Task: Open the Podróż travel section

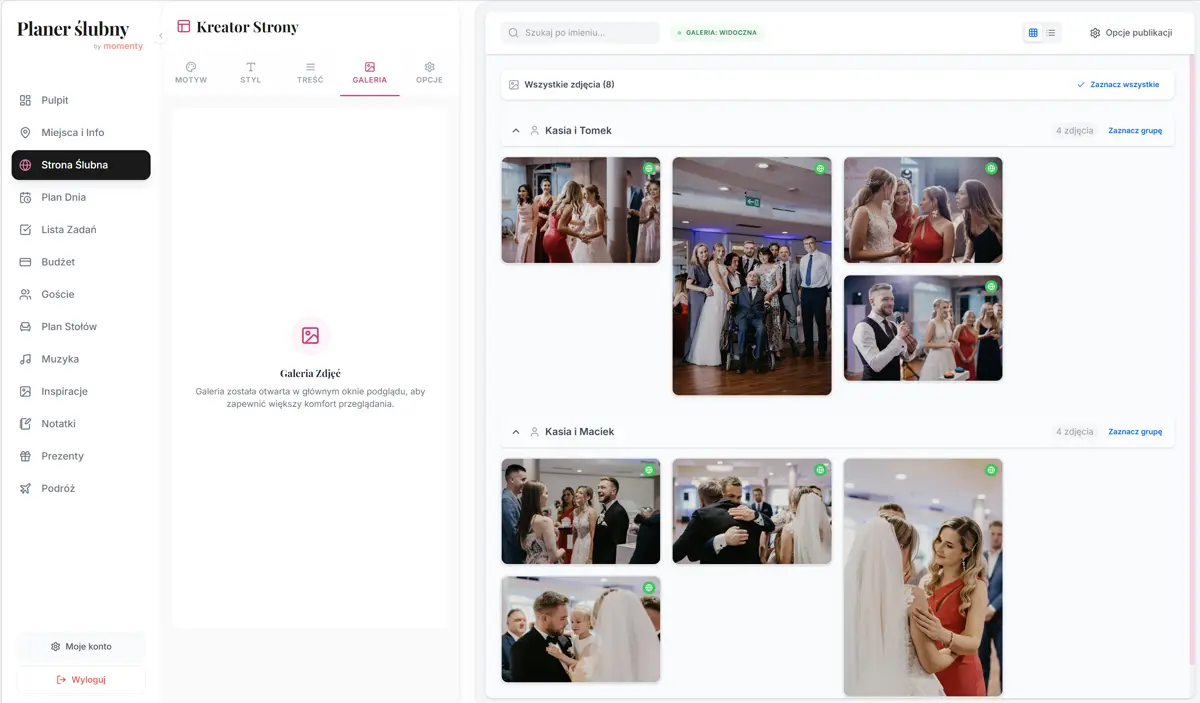Action: (x=58, y=488)
